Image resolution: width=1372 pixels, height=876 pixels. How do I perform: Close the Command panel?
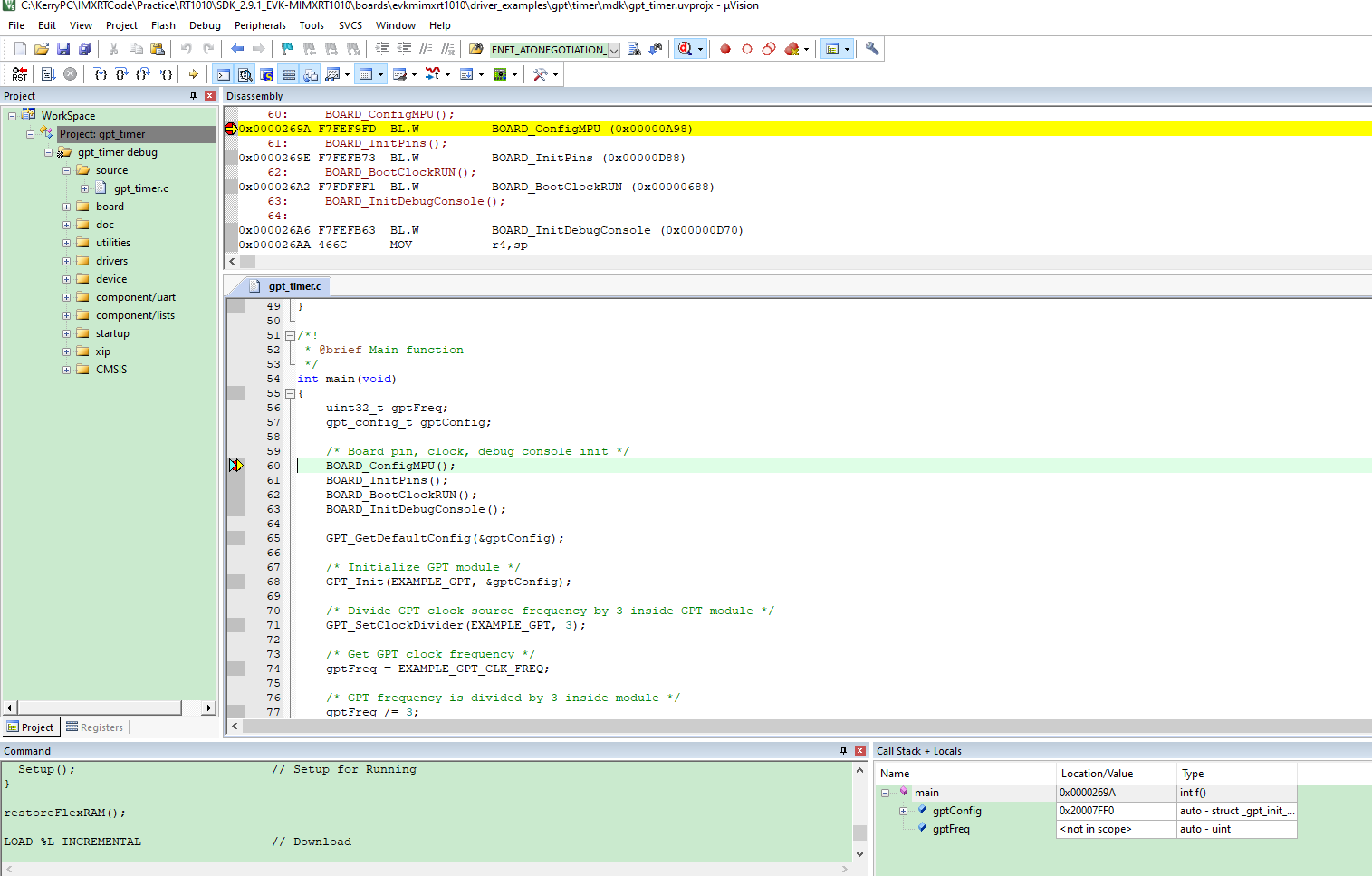point(860,751)
